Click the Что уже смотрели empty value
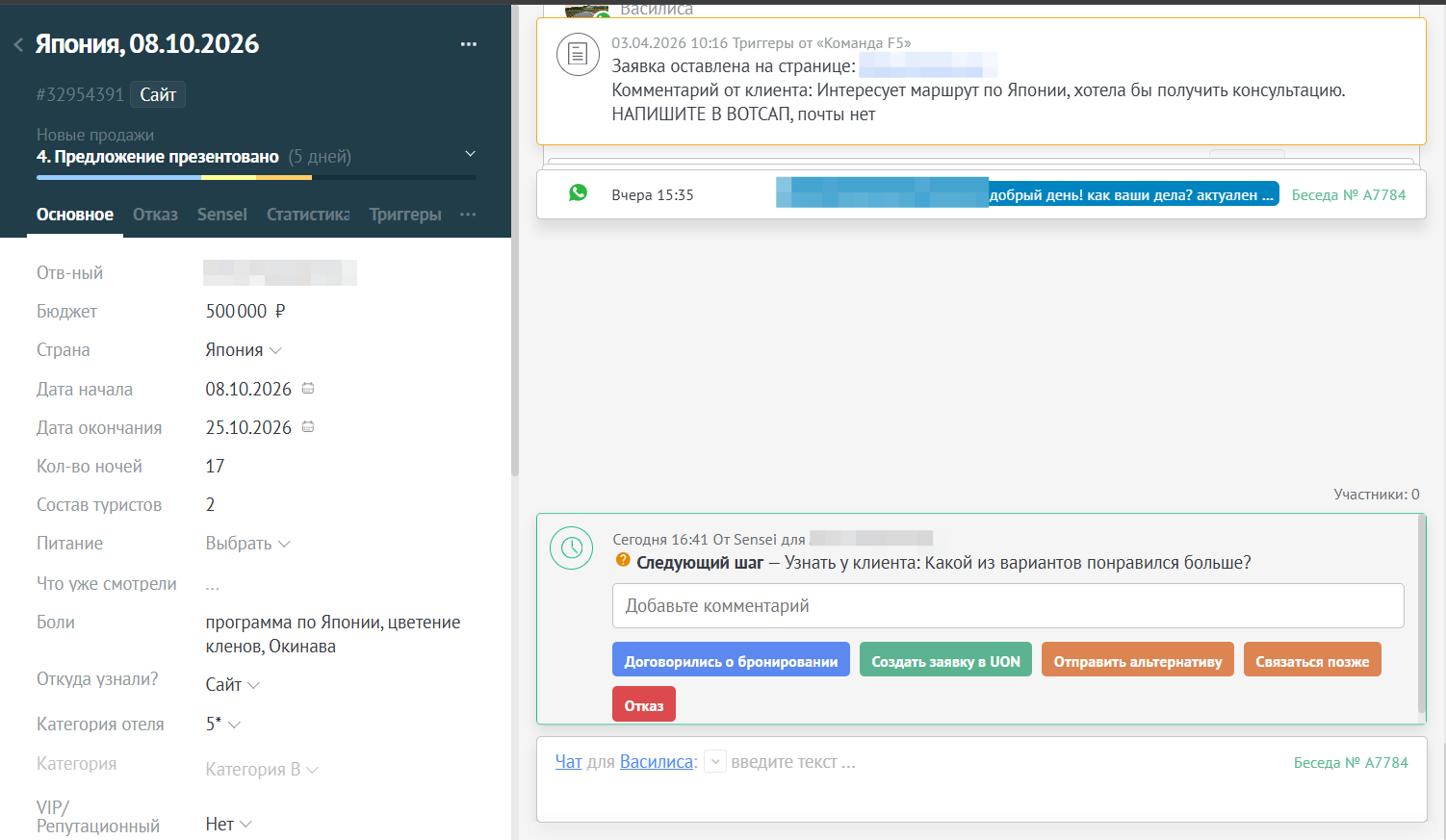 [x=212, y=584]
